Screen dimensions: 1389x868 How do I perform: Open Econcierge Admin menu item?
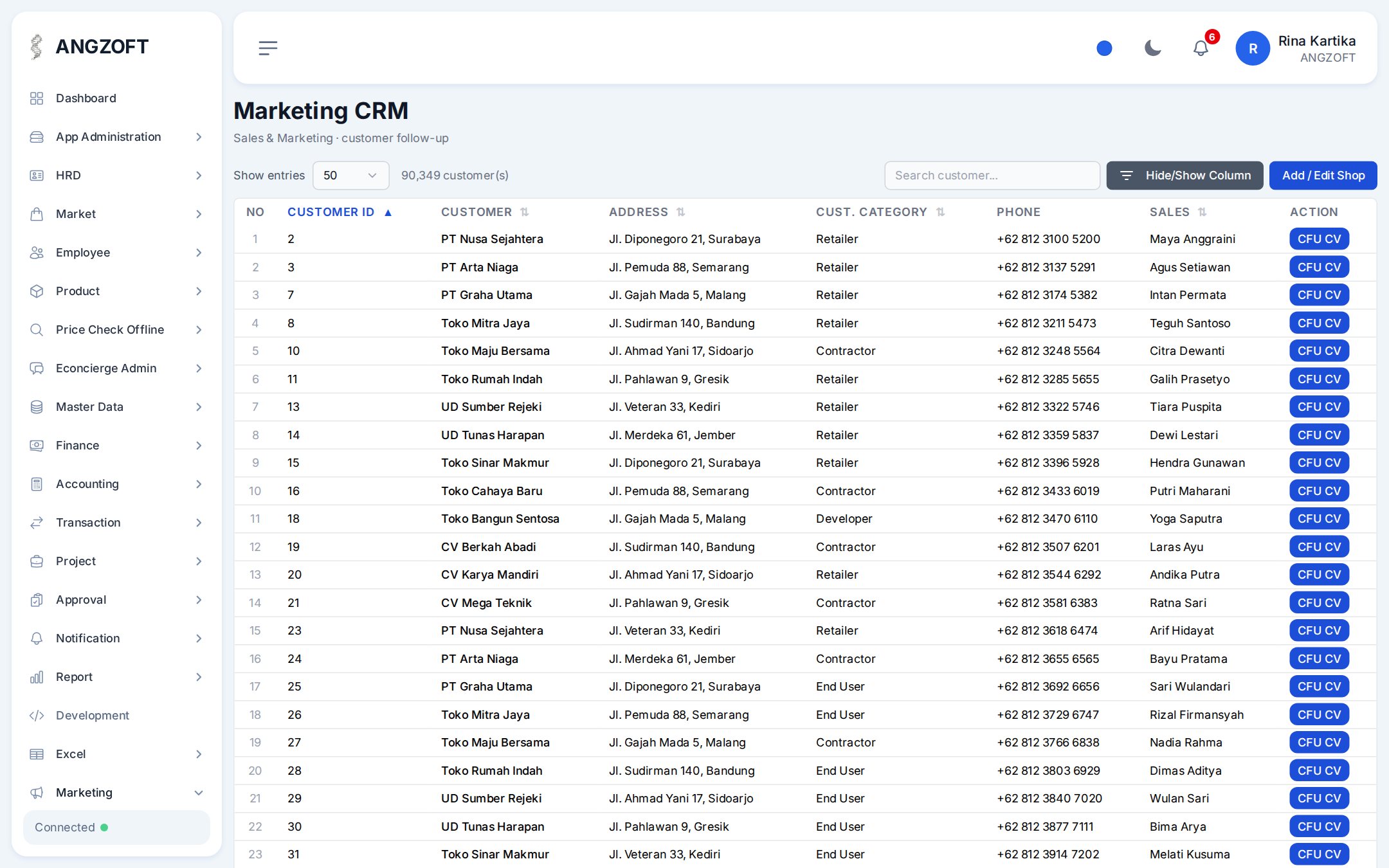pos(116,368)
